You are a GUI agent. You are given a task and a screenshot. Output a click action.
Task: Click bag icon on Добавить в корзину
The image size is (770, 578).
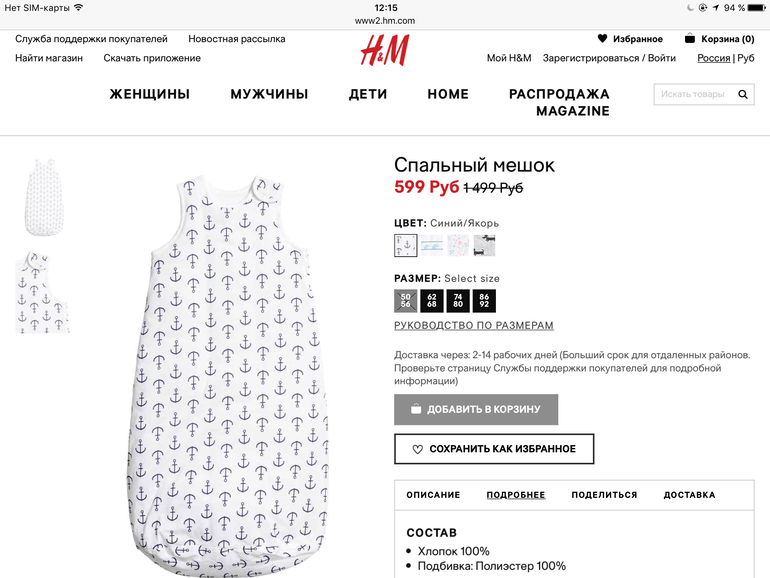coord(416,409)
